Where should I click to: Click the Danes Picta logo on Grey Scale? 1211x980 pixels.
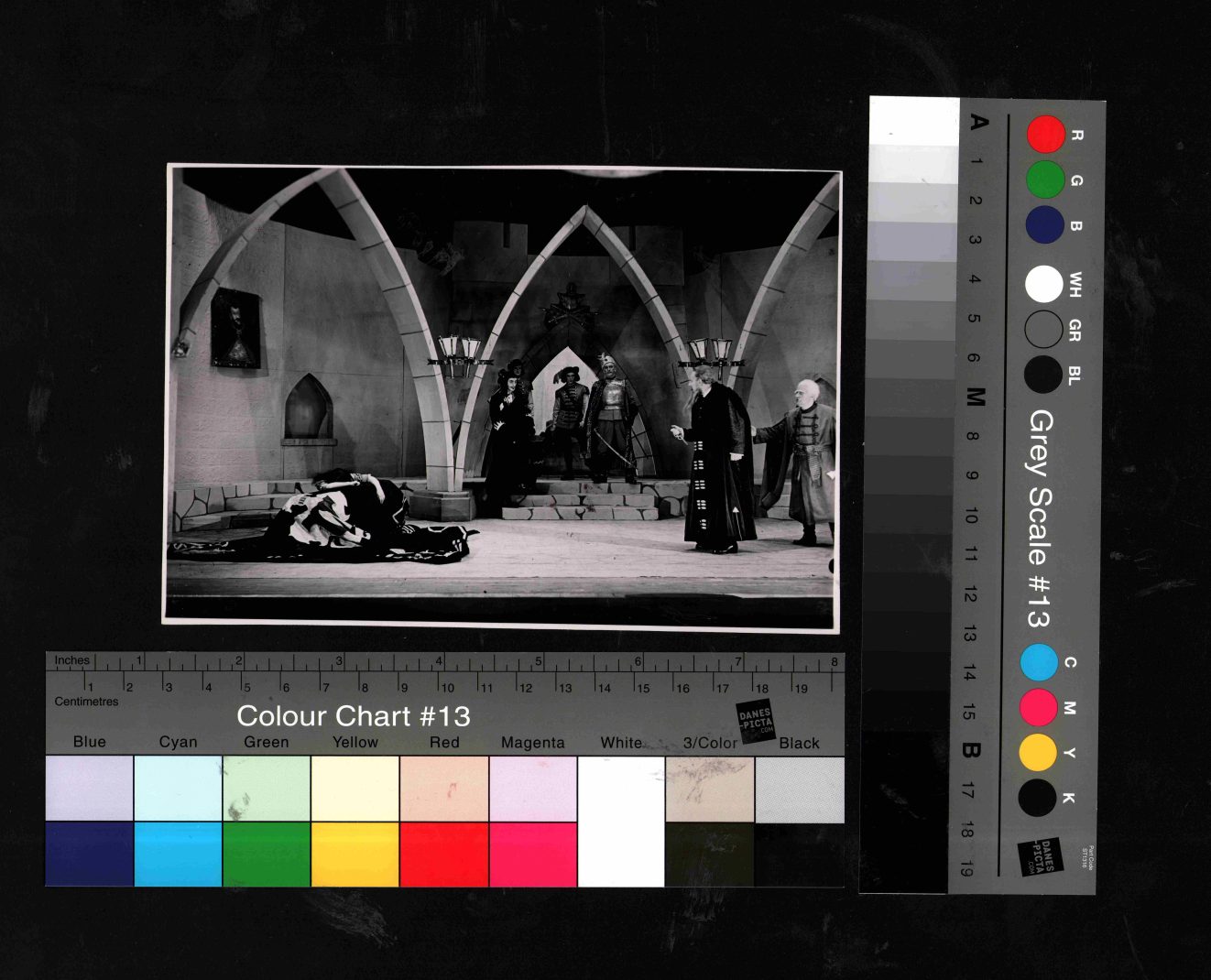tap(1040, 857)
